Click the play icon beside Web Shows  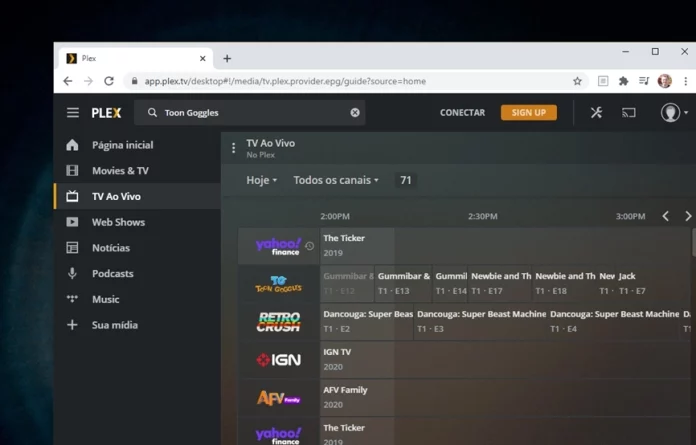pyautogui.click(x=72, y=222)
